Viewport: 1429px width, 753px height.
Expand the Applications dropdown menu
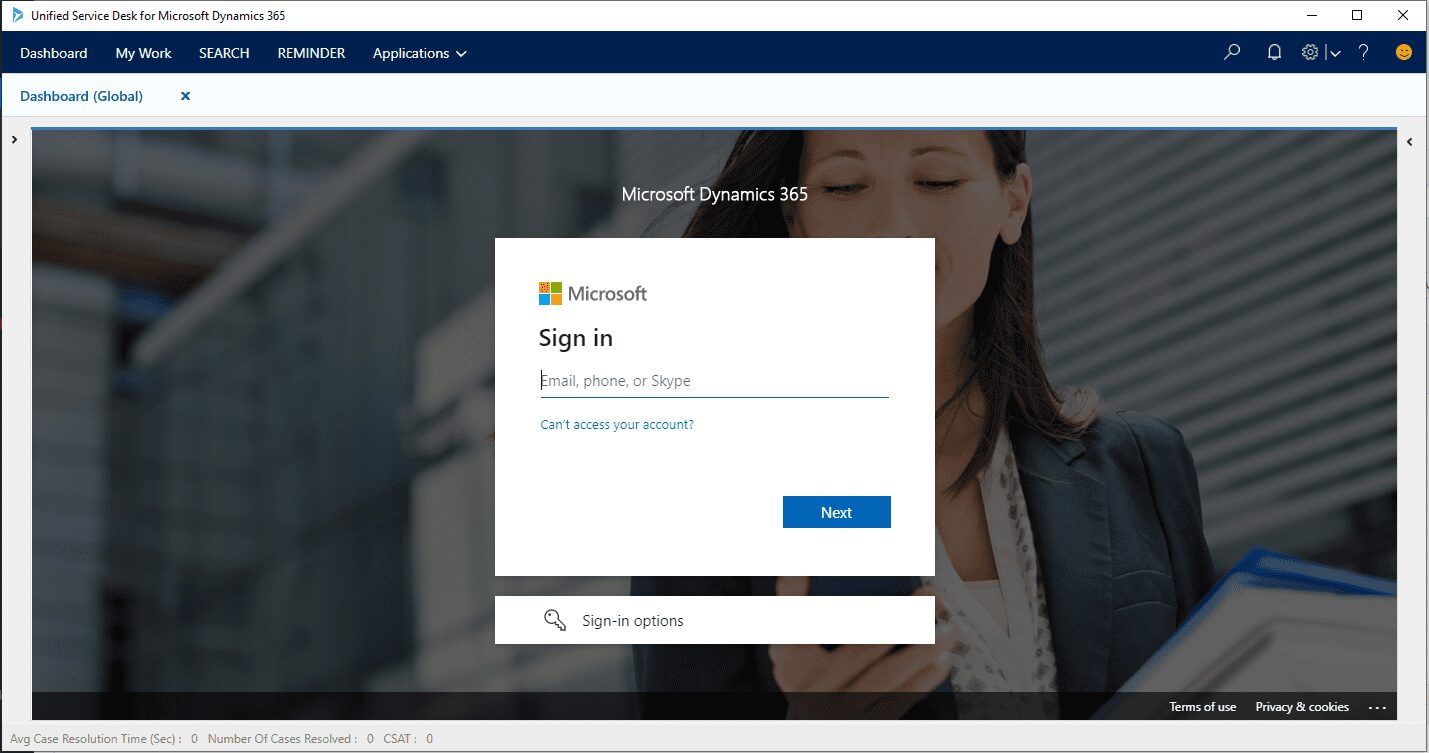(x=420, y=54)
